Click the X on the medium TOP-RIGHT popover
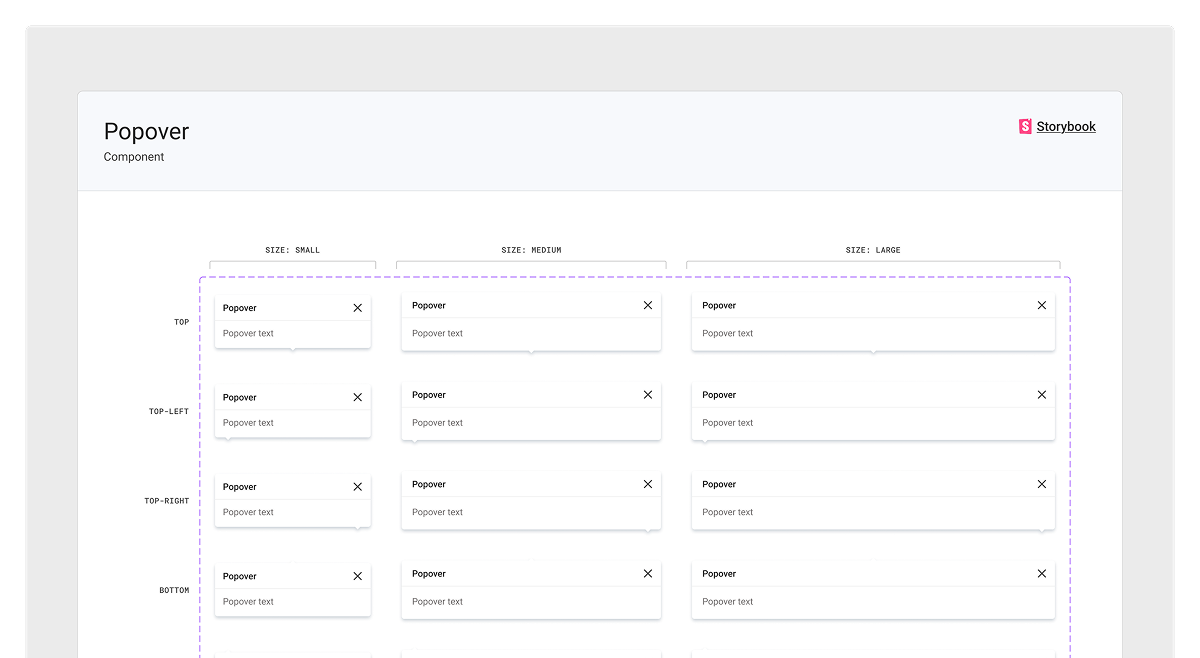Viewport: 1200px width, 658px height. (x=648, y=484)
